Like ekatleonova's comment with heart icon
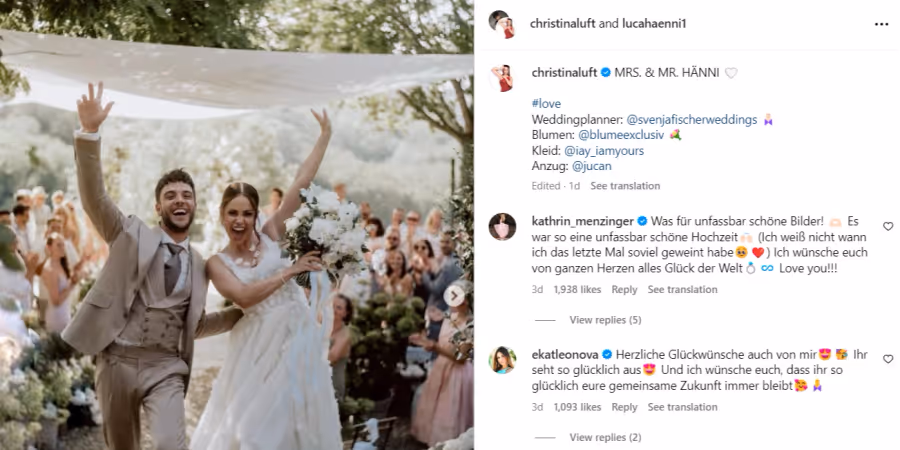This screenshot has height=450, width=900. (x=888, y=359)
